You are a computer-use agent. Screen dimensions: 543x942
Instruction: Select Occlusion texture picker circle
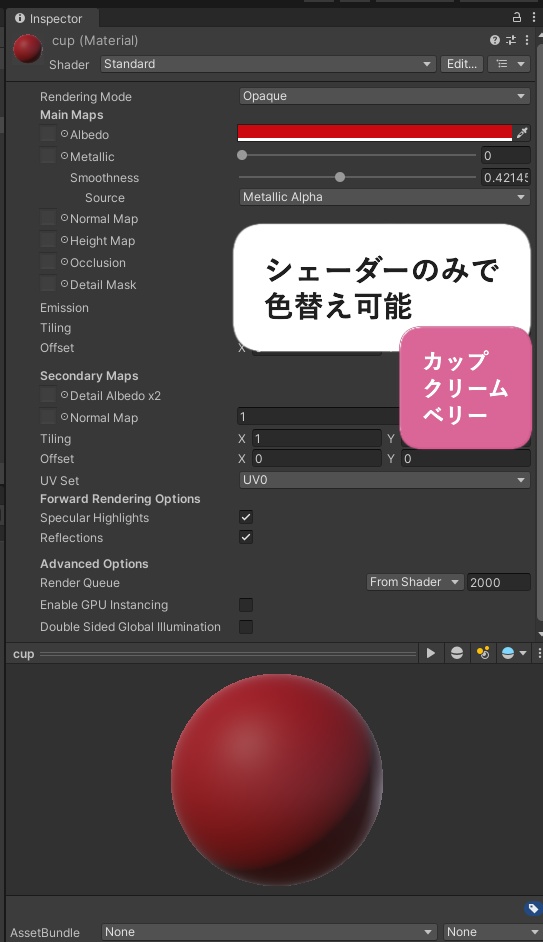[64, 262]
